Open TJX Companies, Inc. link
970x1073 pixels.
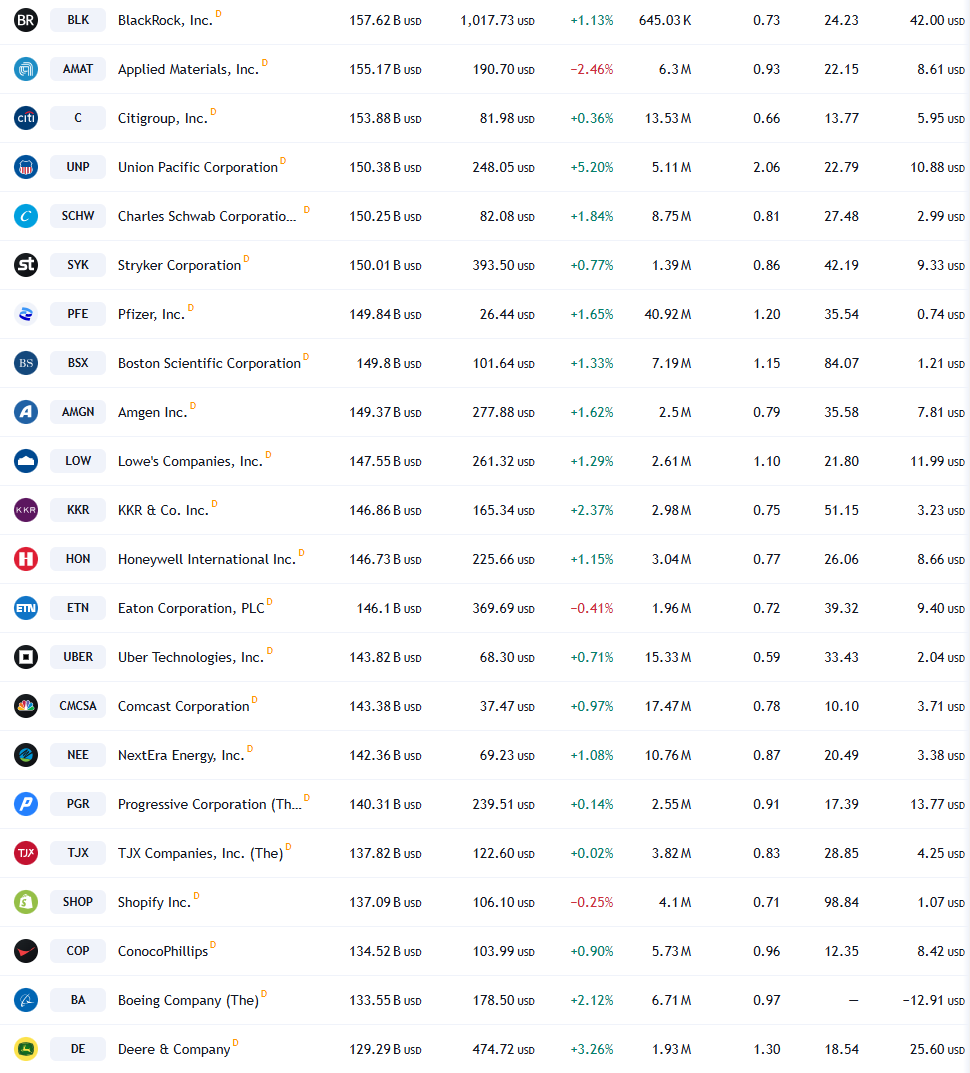click(x=201, y=853)
